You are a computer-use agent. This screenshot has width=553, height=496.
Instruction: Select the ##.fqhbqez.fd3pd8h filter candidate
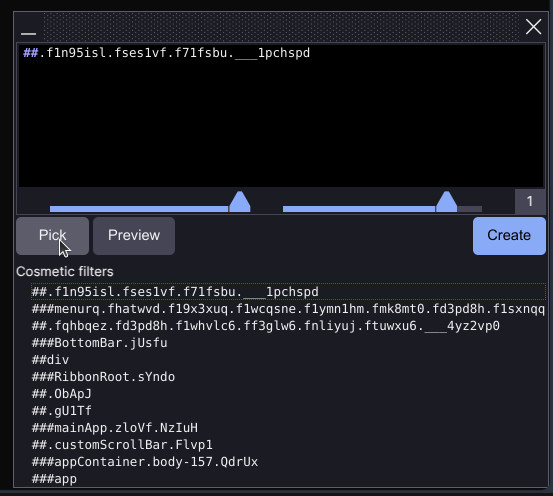point(266,326)
